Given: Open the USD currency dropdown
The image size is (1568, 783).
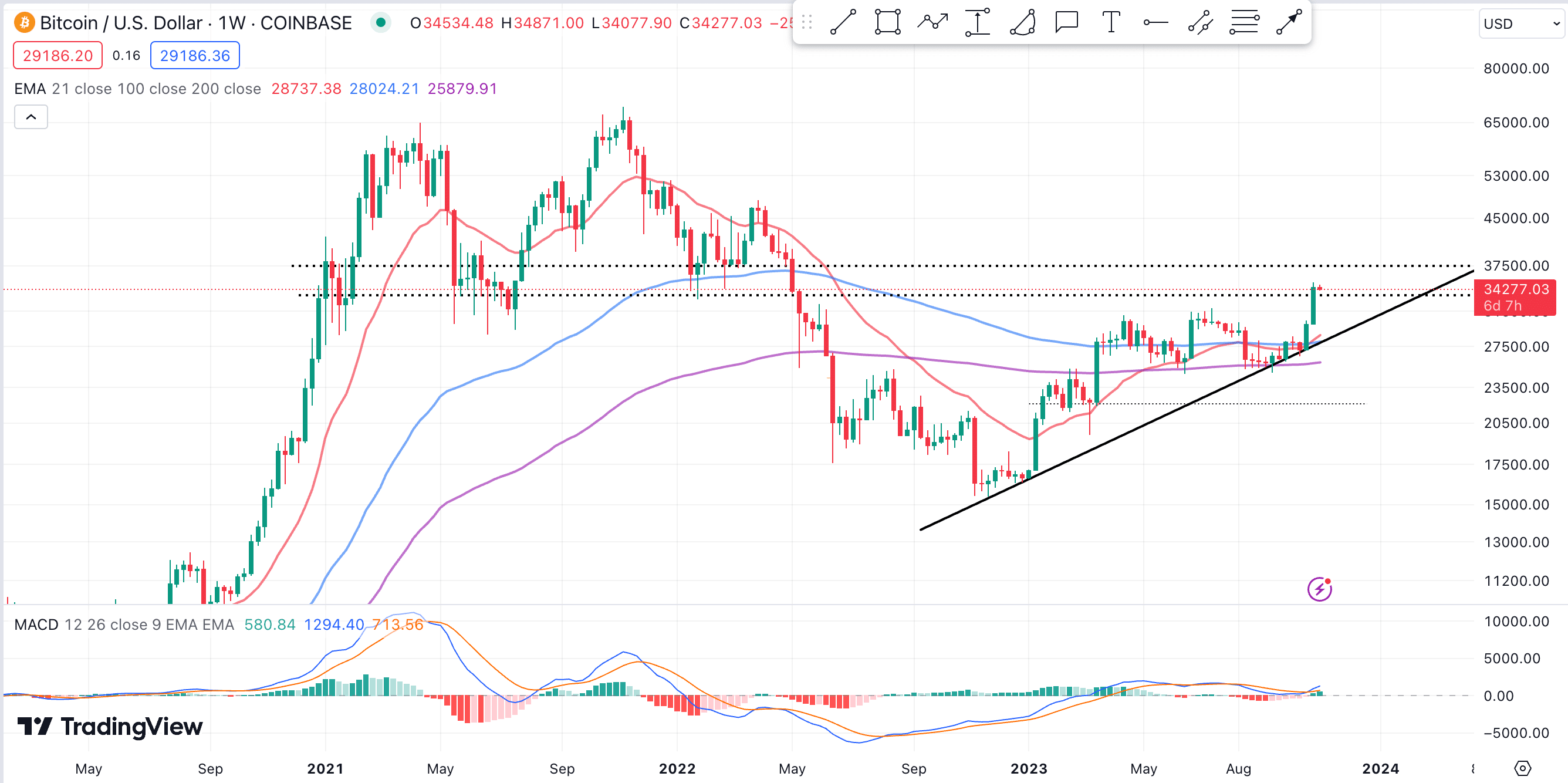Looking at the screenshot, I should coord(1520,23).
